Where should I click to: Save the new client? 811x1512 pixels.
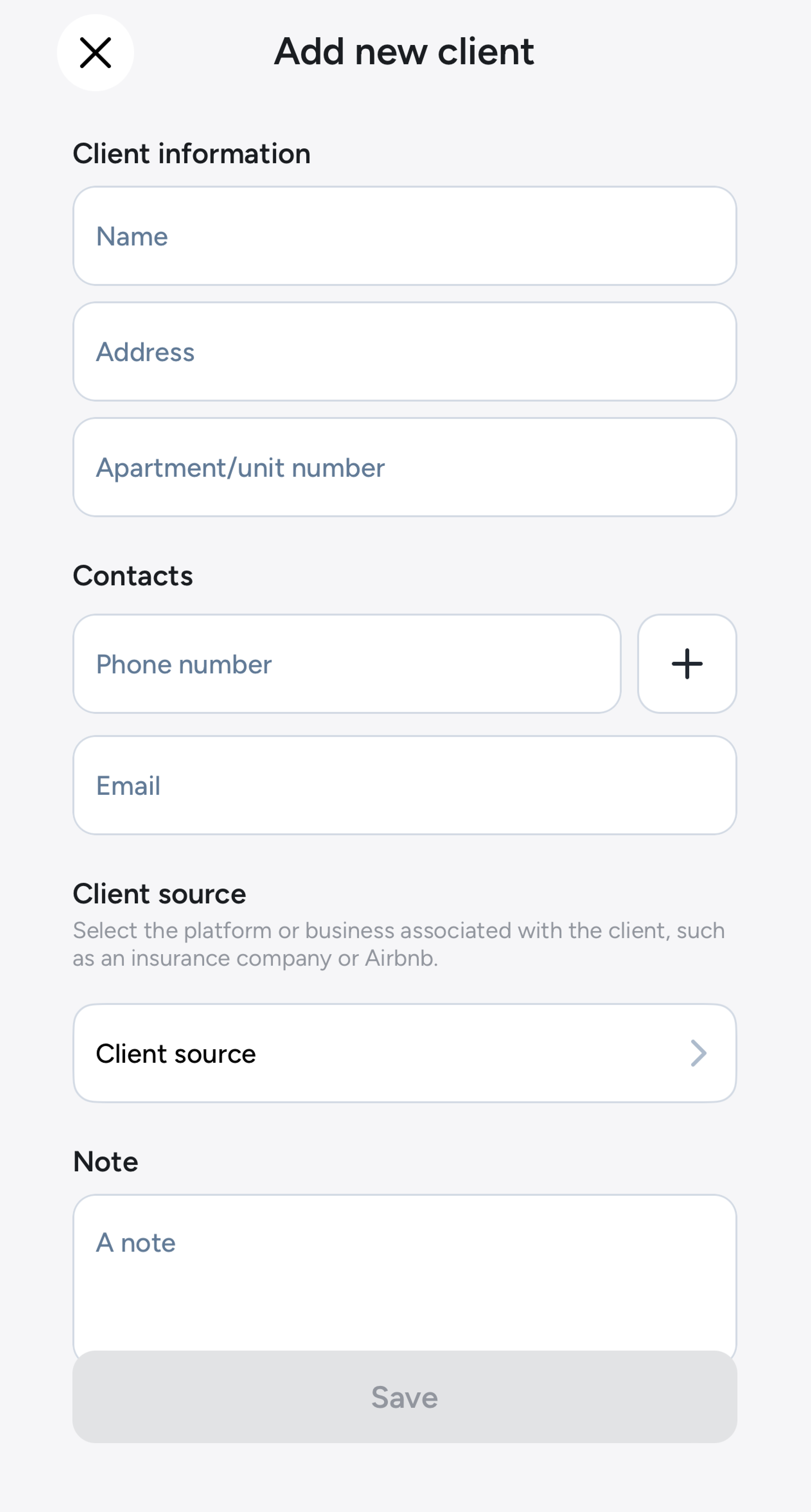click(405, 1397)
